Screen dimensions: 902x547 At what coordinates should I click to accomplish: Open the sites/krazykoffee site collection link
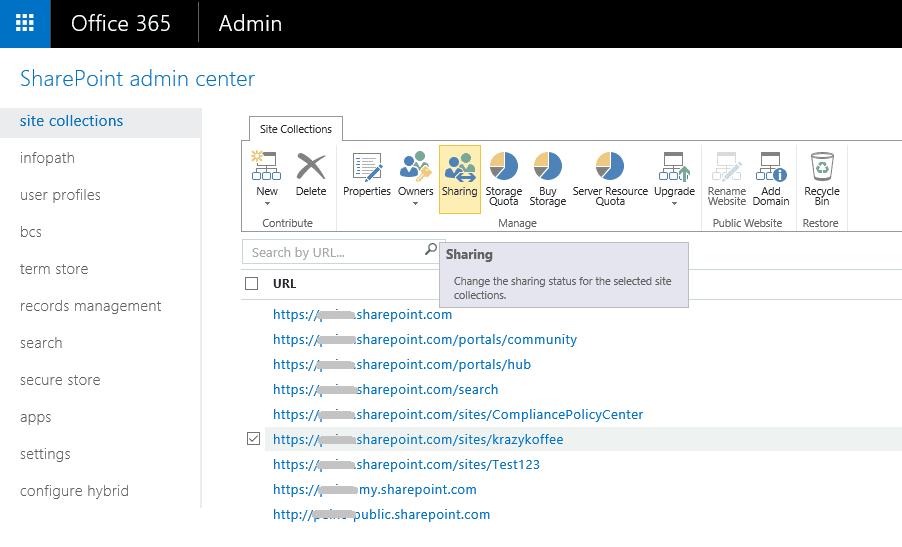click(x=418, y=439)
